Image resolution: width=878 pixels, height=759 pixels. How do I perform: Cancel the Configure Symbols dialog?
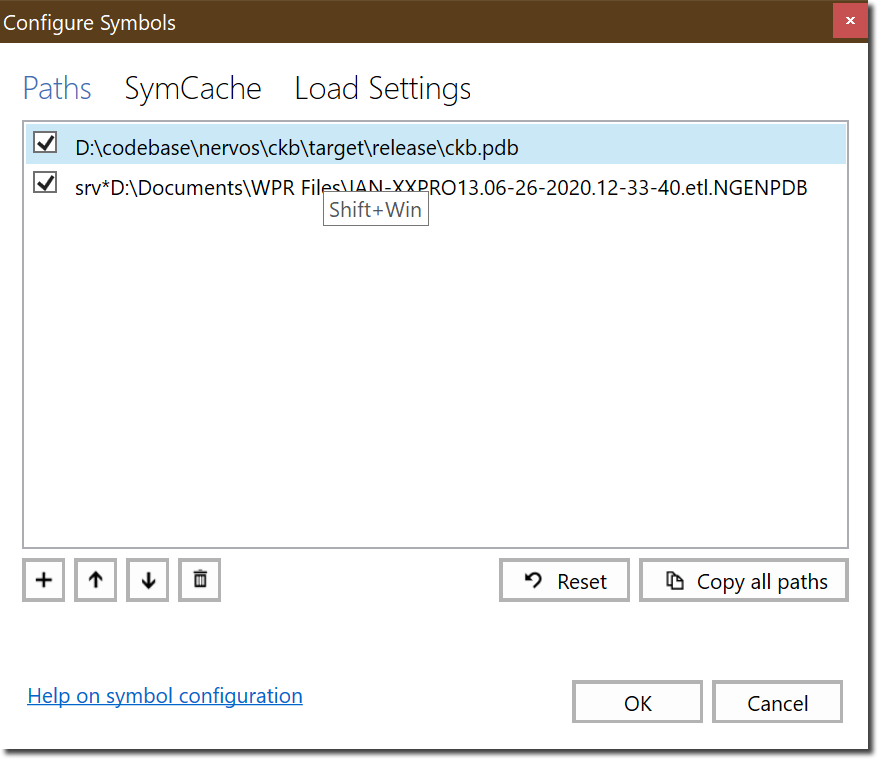777,701
